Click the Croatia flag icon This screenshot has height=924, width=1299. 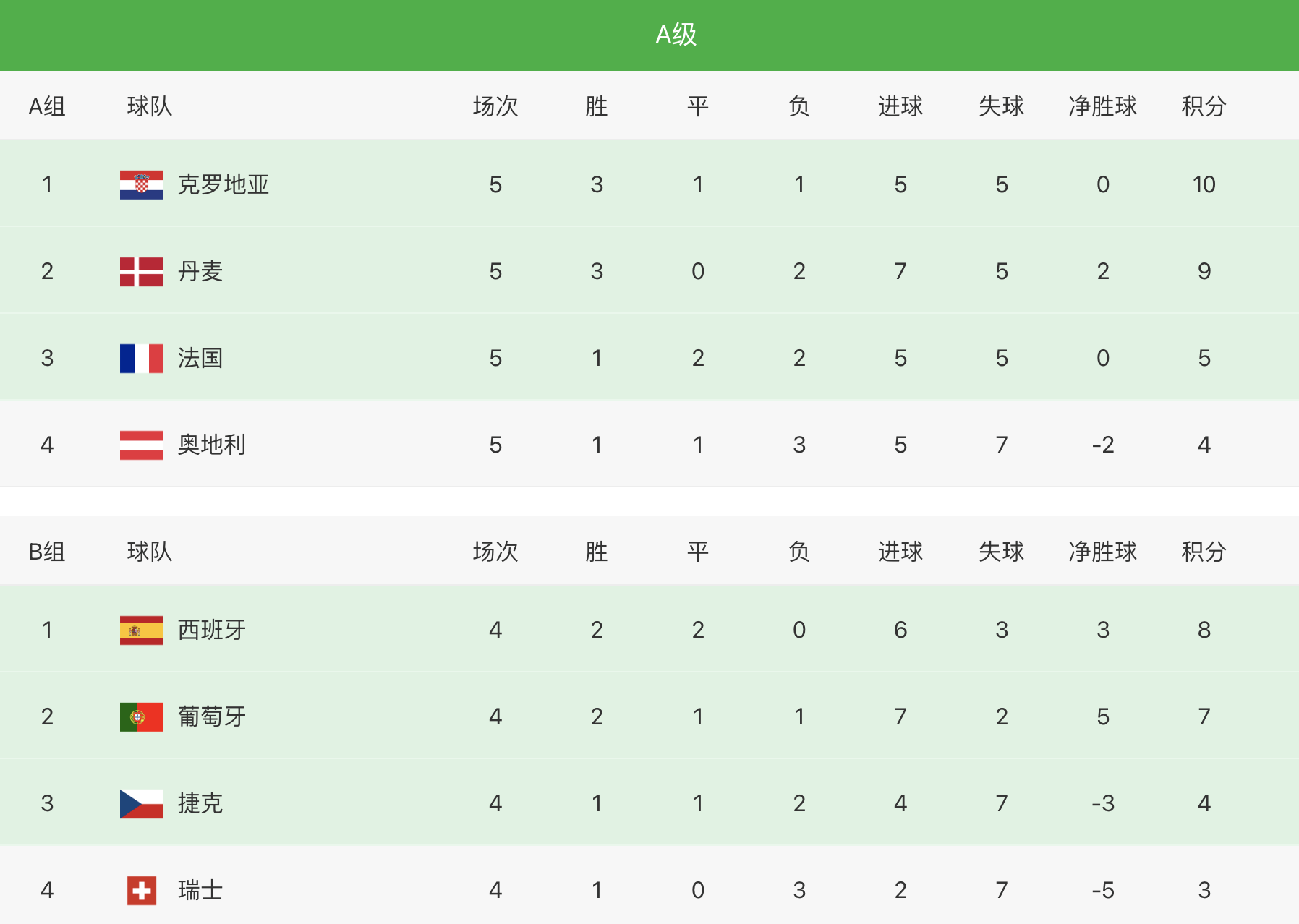point(141,185)
